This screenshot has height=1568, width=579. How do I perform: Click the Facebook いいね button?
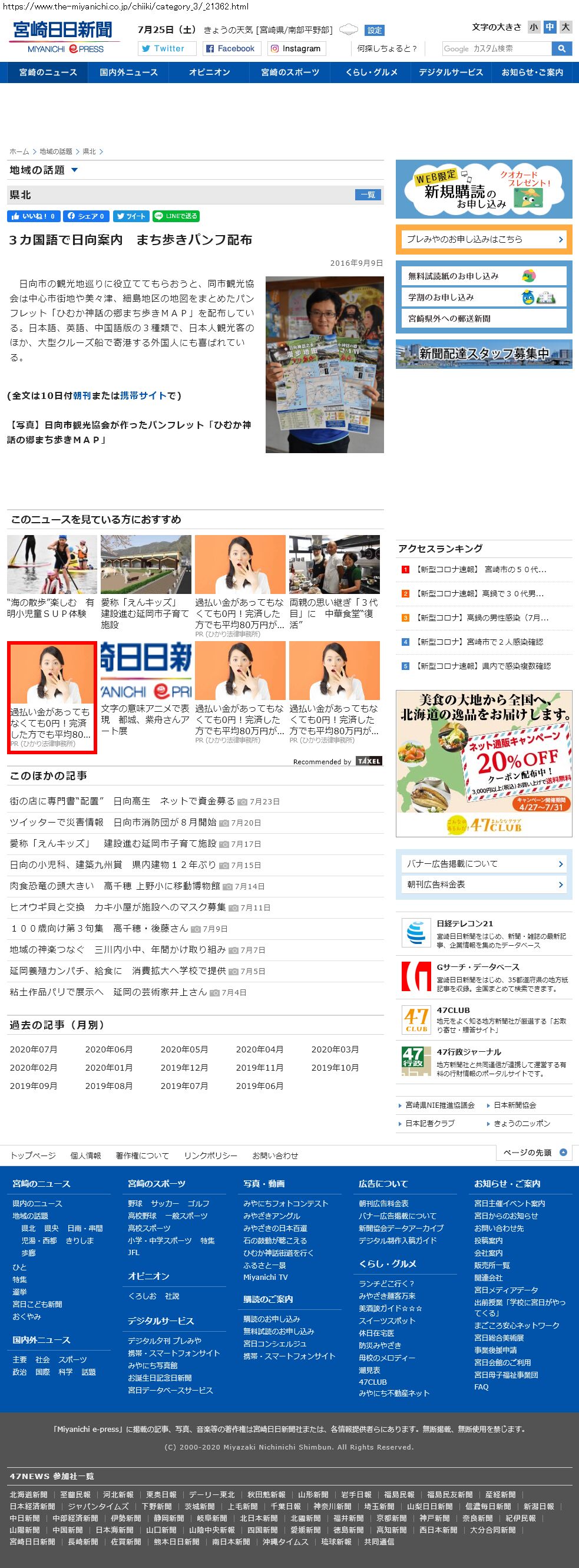tap(34, 216)
